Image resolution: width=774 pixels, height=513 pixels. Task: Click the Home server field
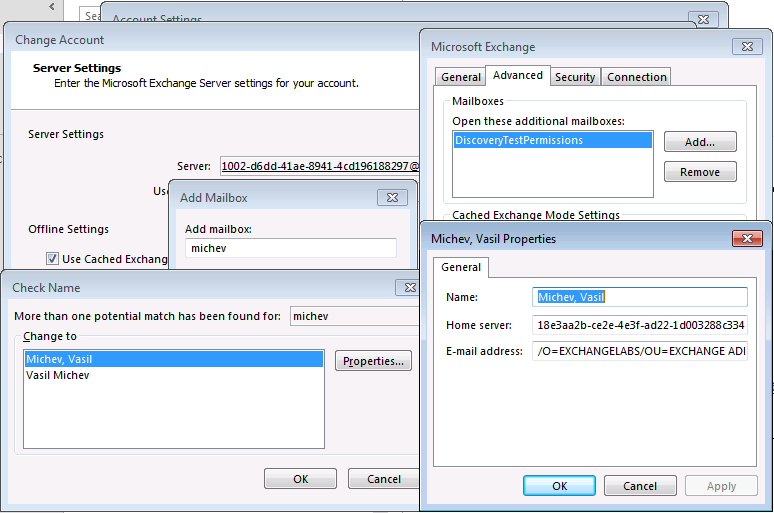pyautogui.click(x=640, y=325)
